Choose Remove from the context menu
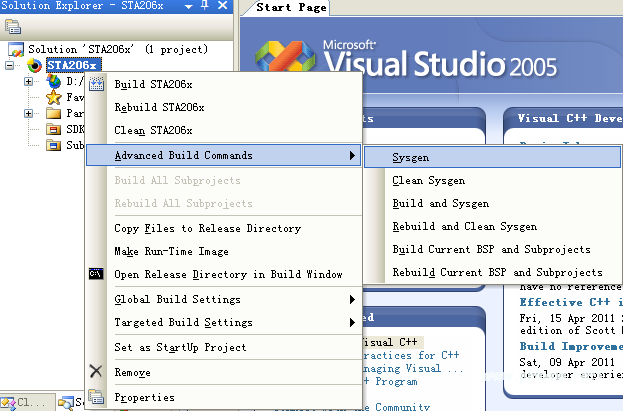The image size is (623, 411). click(223, 372)
